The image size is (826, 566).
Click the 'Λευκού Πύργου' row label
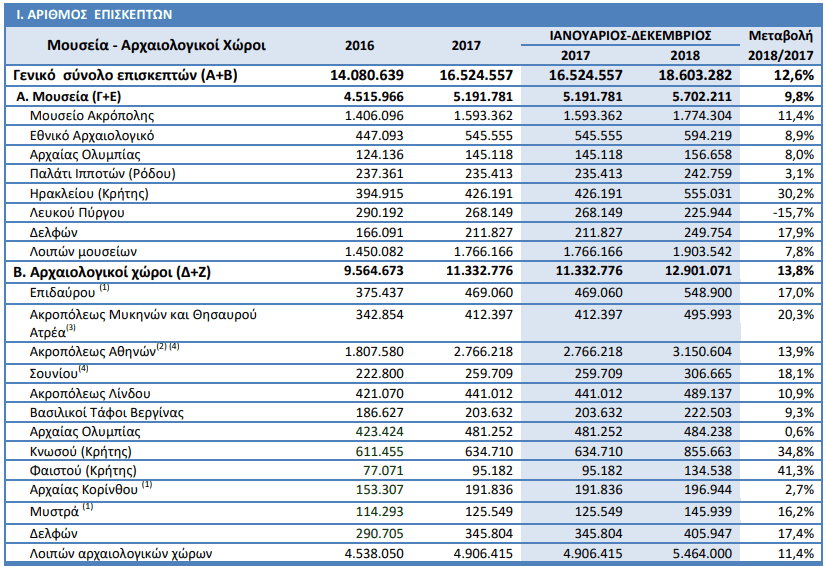(x=76, y=212)
